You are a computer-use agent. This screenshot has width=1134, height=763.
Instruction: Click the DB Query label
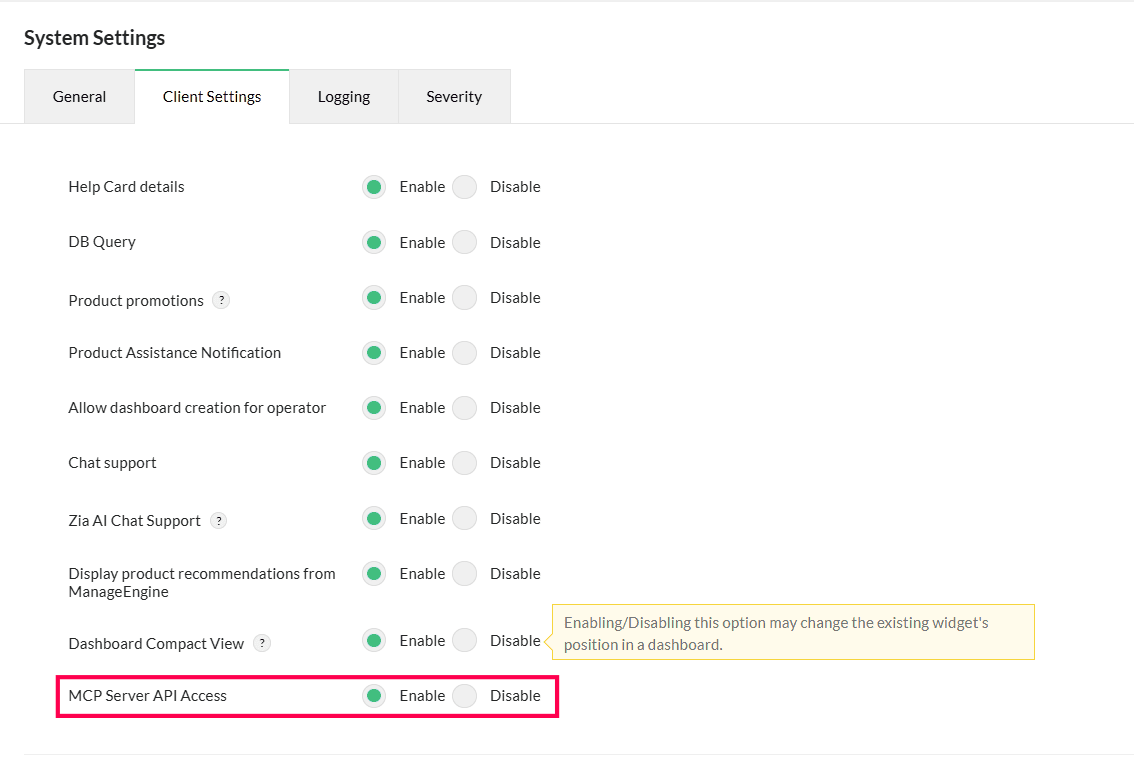coord(102,242)
